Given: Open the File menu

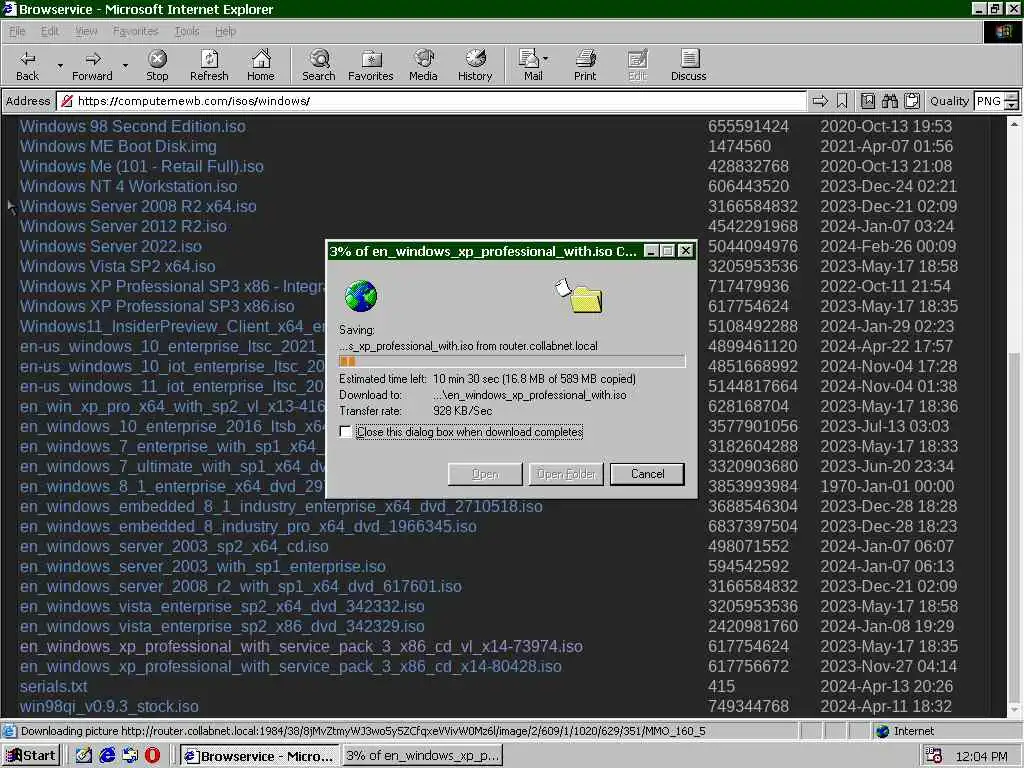Looking at the screenshot, I should (17, 31).
